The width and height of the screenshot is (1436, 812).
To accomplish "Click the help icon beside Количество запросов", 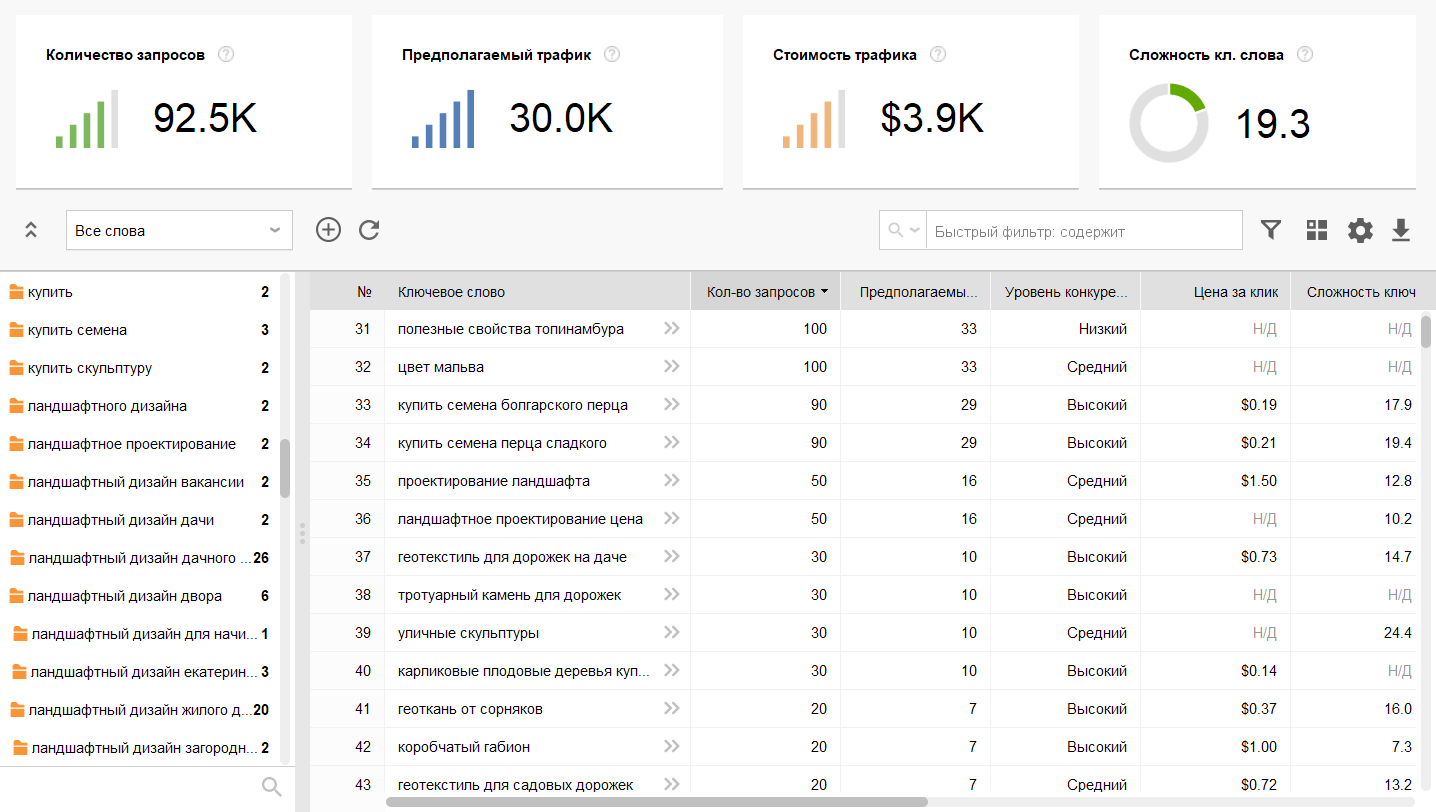I will pyautogui.click(x=226, y=54).
